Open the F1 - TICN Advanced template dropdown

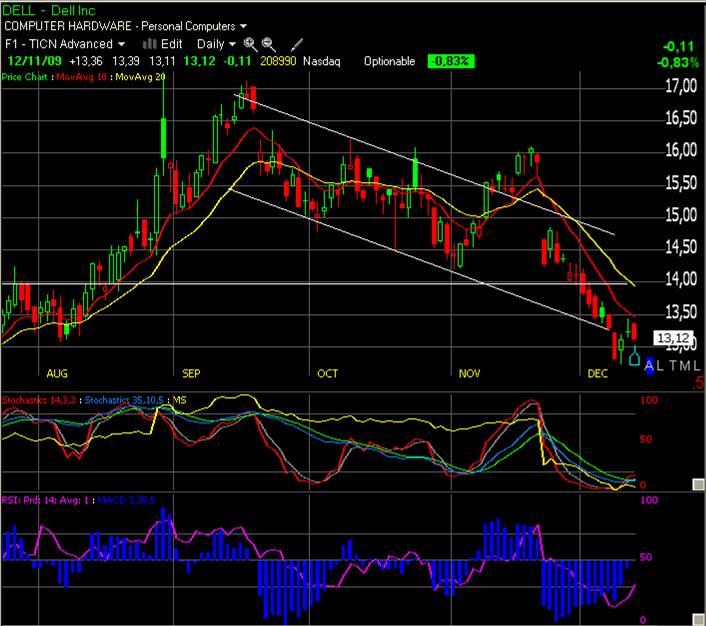(122, 44)
